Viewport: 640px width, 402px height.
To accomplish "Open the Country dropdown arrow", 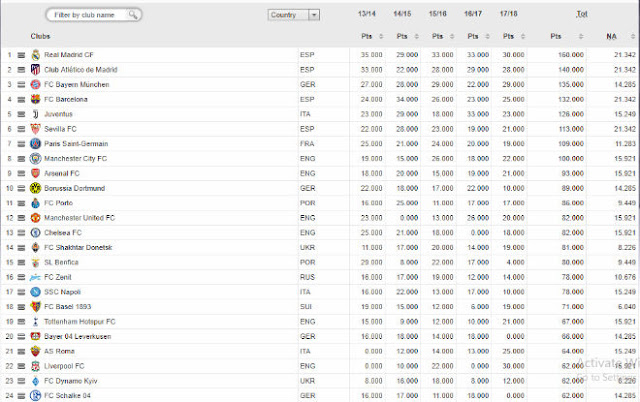I will 314,15.
